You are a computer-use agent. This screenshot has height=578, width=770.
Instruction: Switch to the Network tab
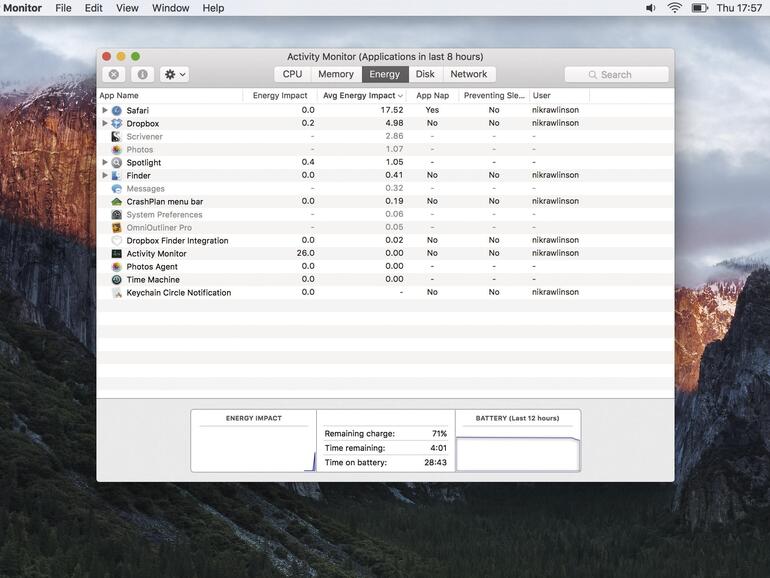(468, 74)
